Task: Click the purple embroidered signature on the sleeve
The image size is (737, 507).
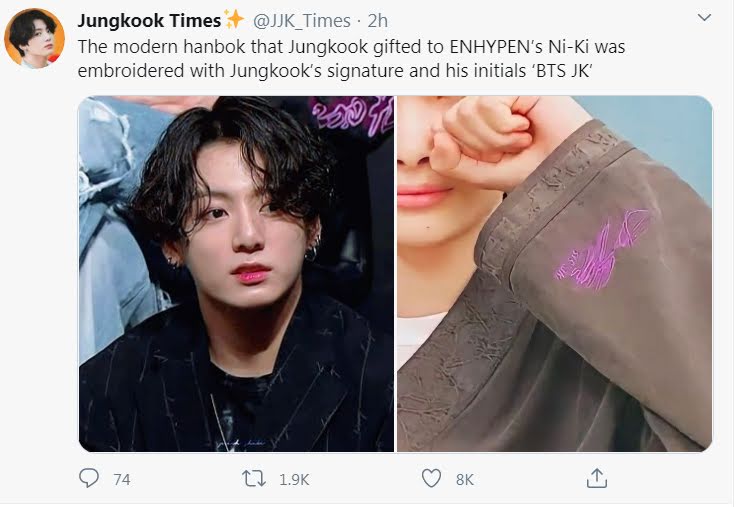Action: pyautogui.click(x=602, y=249)
